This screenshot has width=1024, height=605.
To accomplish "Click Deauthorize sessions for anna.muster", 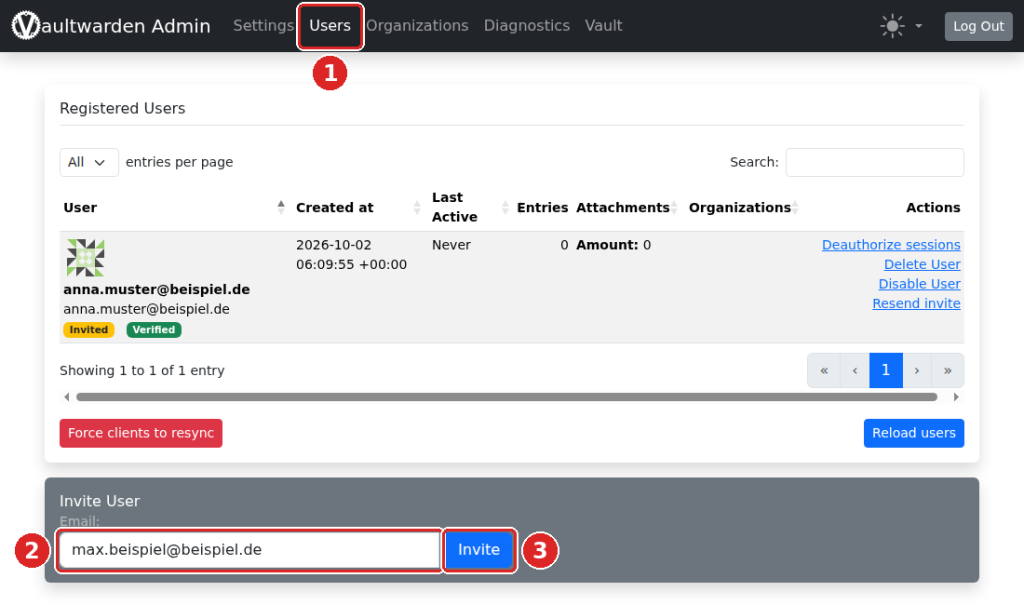I will (891, 245).
